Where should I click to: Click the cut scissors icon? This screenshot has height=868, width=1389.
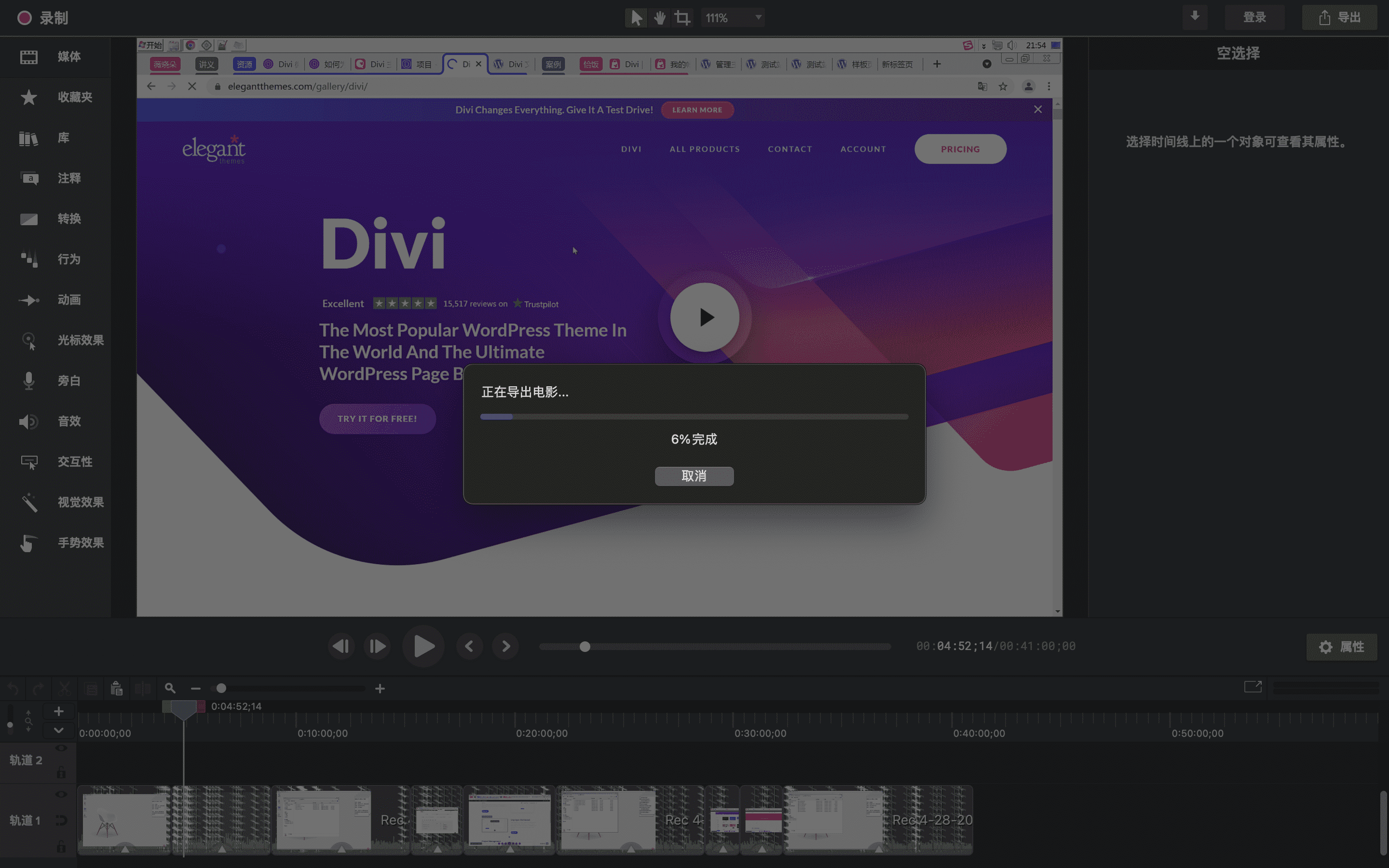(x=64, y=688)
